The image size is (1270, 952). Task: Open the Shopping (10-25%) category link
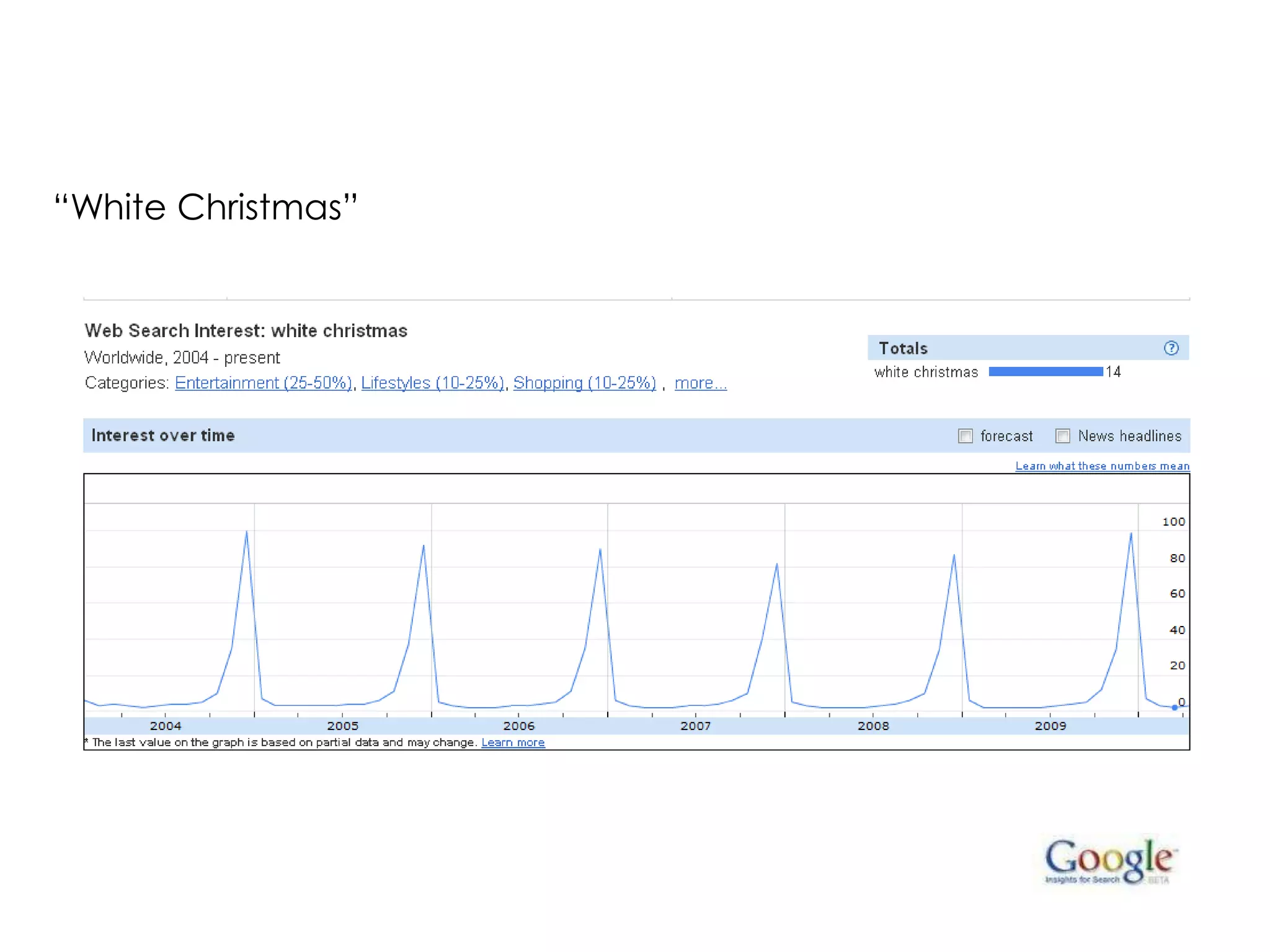coord(584,383)
